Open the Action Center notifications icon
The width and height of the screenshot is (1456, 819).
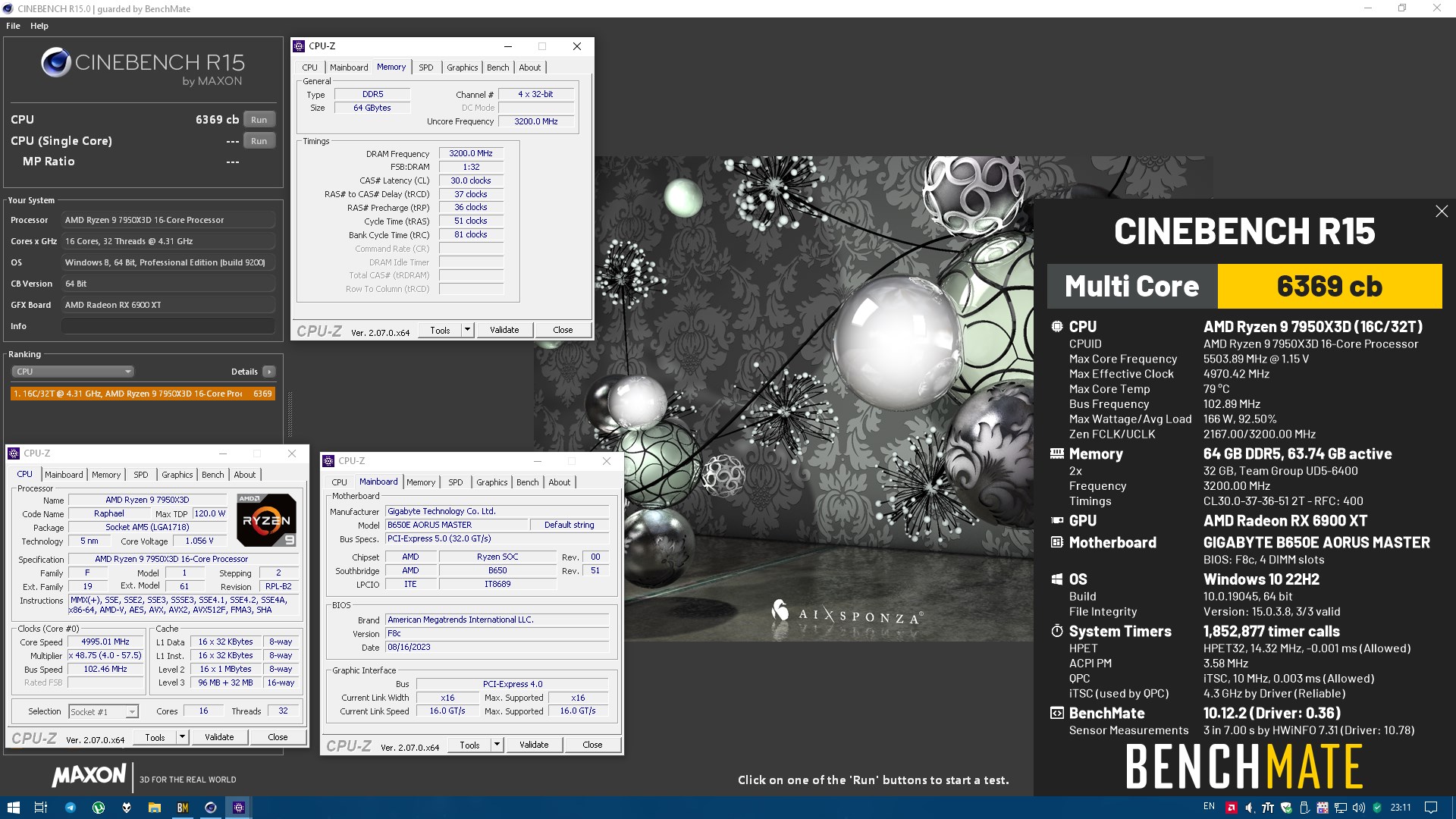[1431, 808]
